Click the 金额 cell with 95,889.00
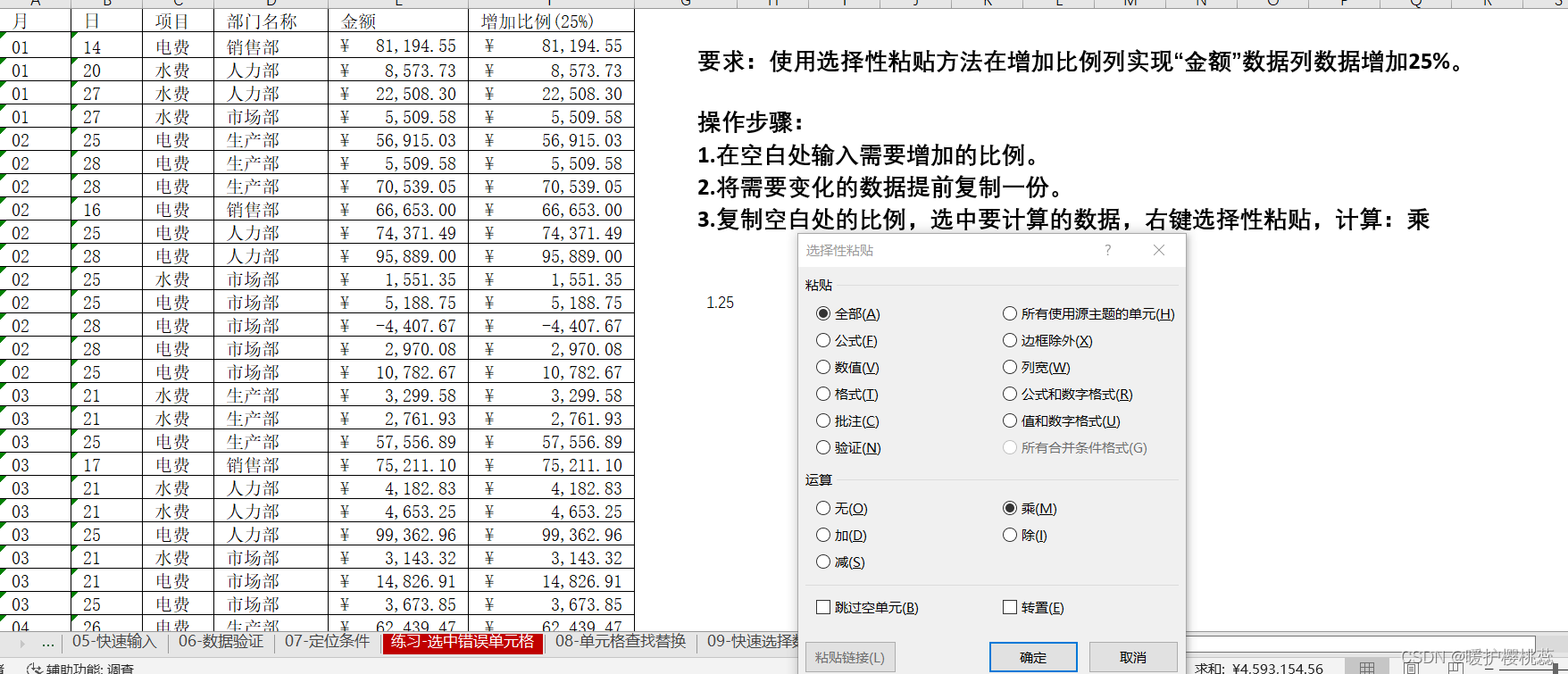Image resolution: width=1568 pixels, height=674 pixels. click(x=398, y=255)
